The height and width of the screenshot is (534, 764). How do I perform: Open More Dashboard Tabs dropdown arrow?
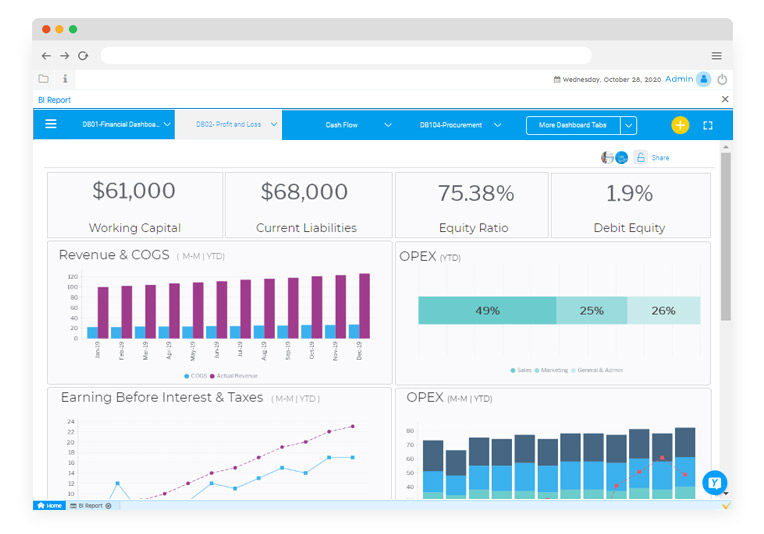point(628,125)
